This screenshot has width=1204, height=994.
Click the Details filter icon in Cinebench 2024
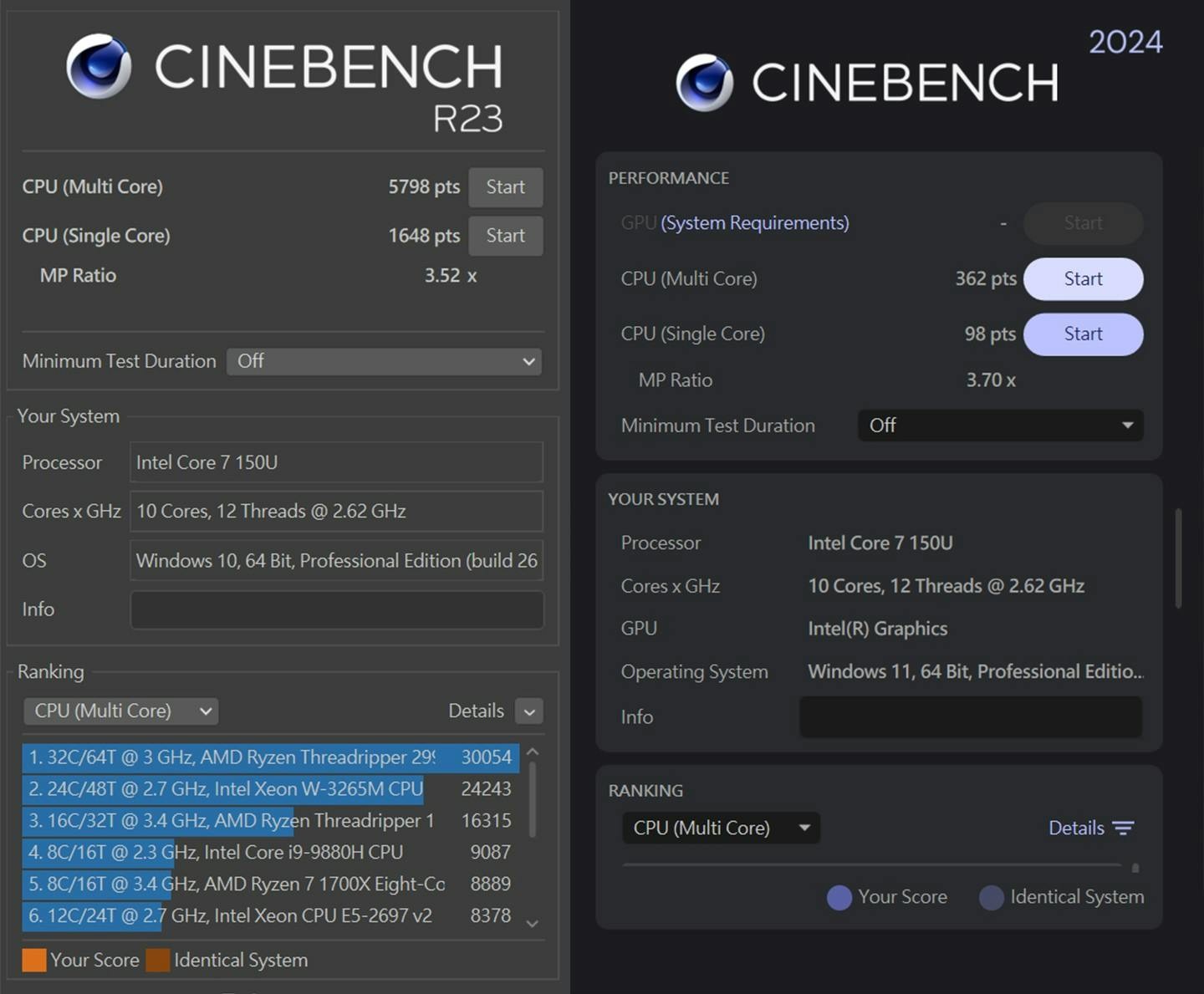(x=1123, y=828)
